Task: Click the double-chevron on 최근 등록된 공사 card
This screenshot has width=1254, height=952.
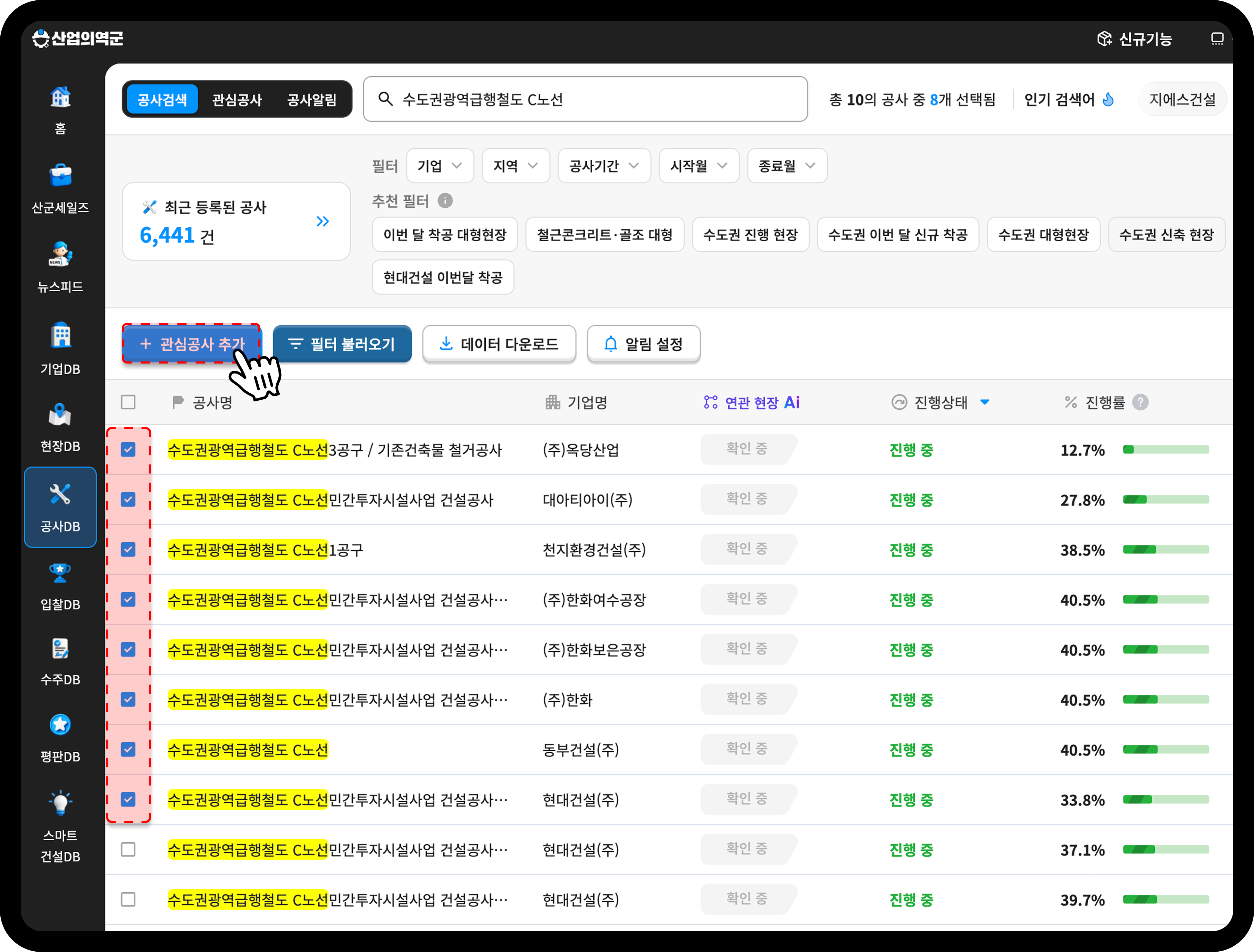Action: [323, 222]
